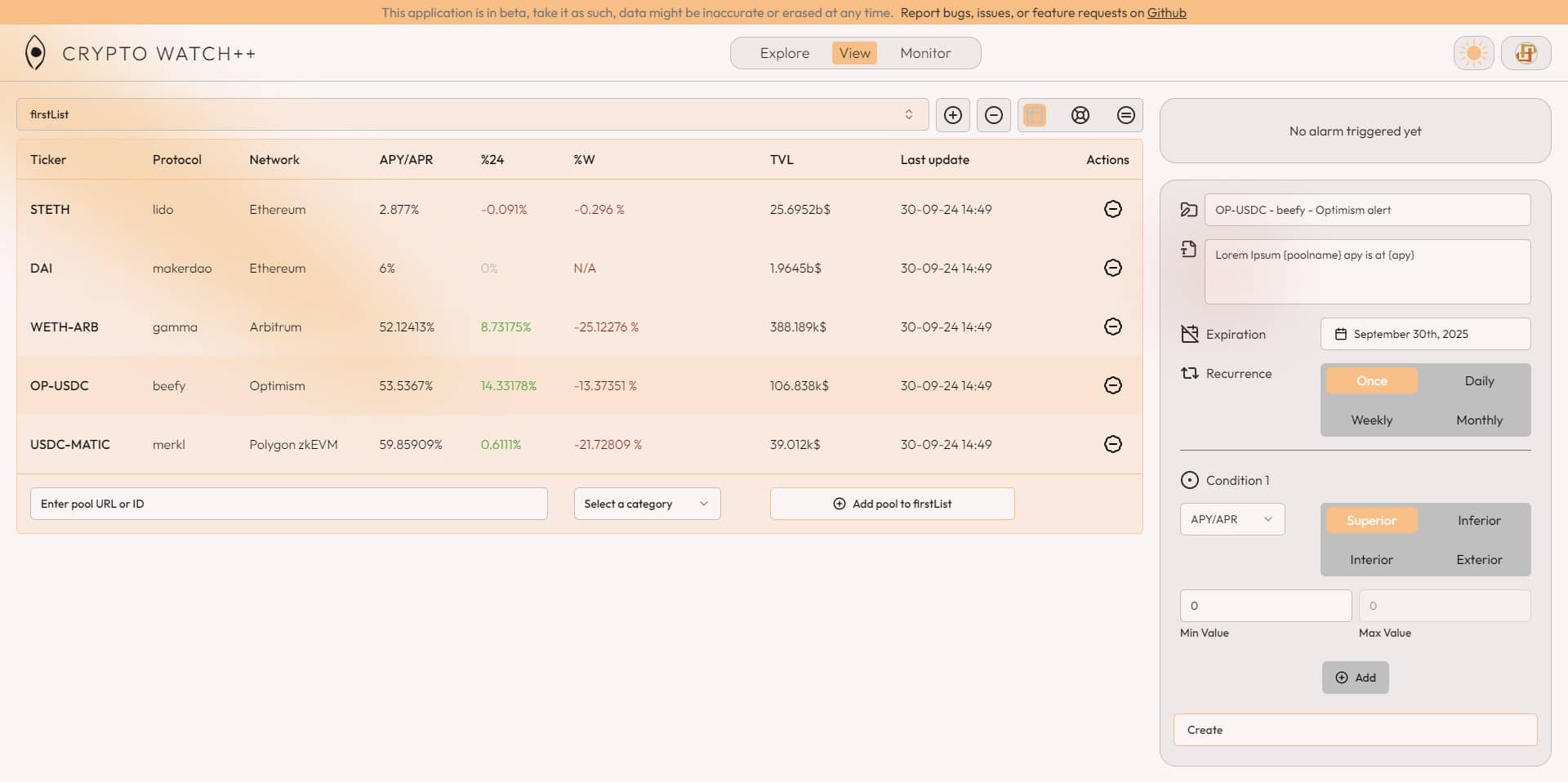Select Weekly recurrence
The image size is (1568, 782).
[x=1372, y=420]
